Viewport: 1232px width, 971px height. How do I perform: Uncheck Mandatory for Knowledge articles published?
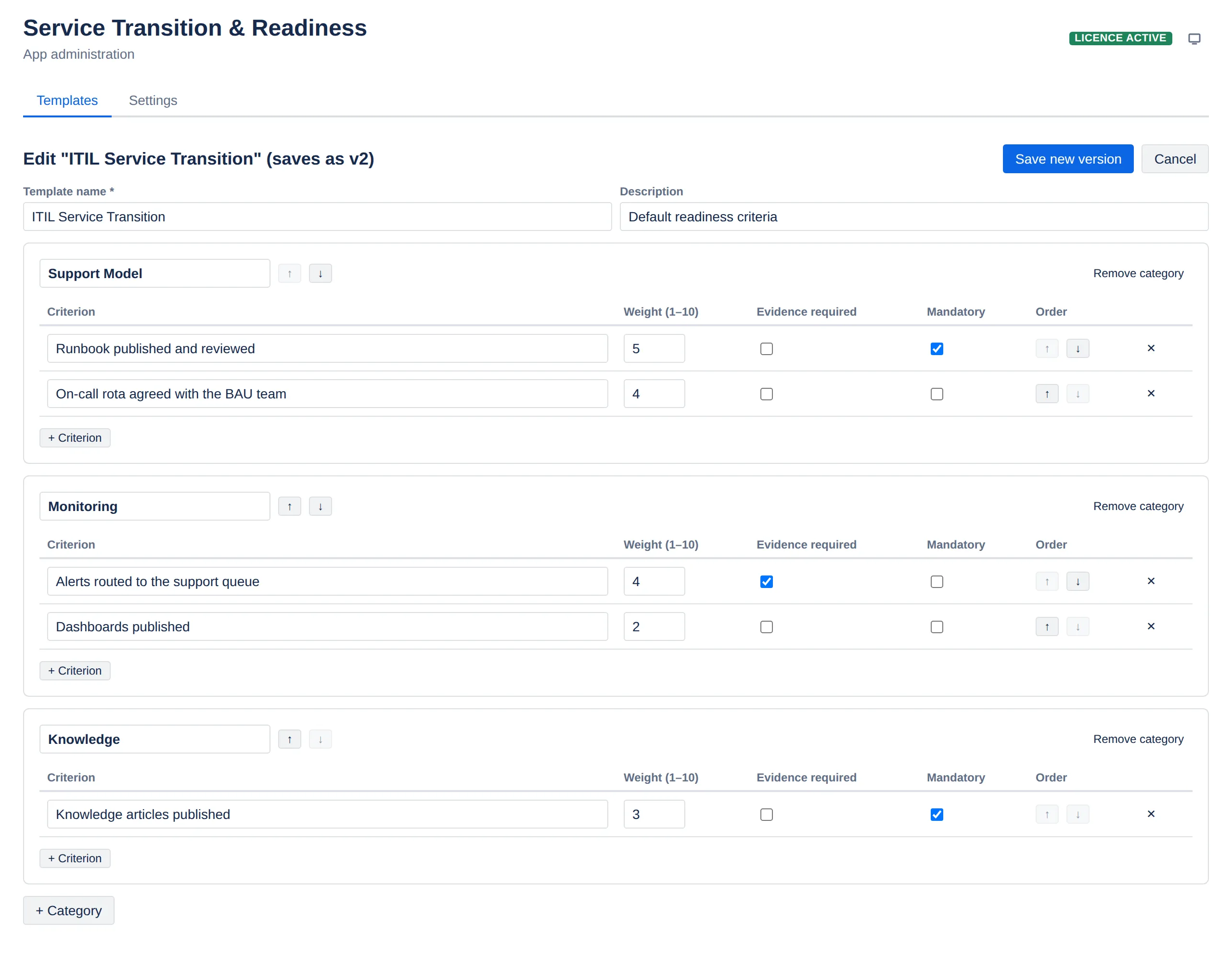[937, 814]
